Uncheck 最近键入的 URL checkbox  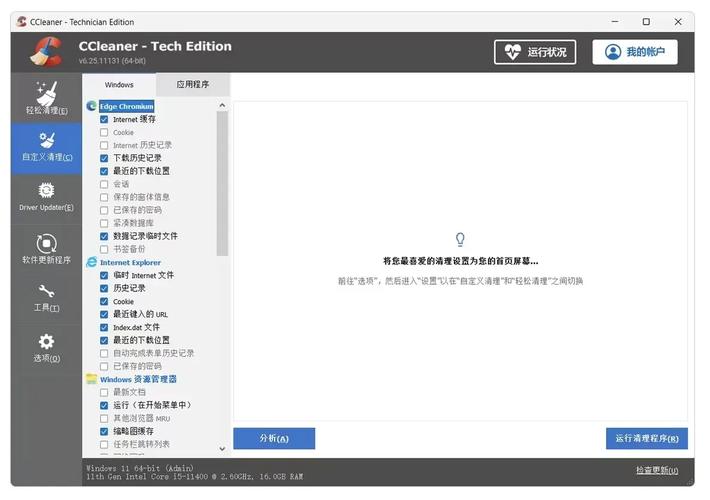pyautogui.click(x=104, y=314)
